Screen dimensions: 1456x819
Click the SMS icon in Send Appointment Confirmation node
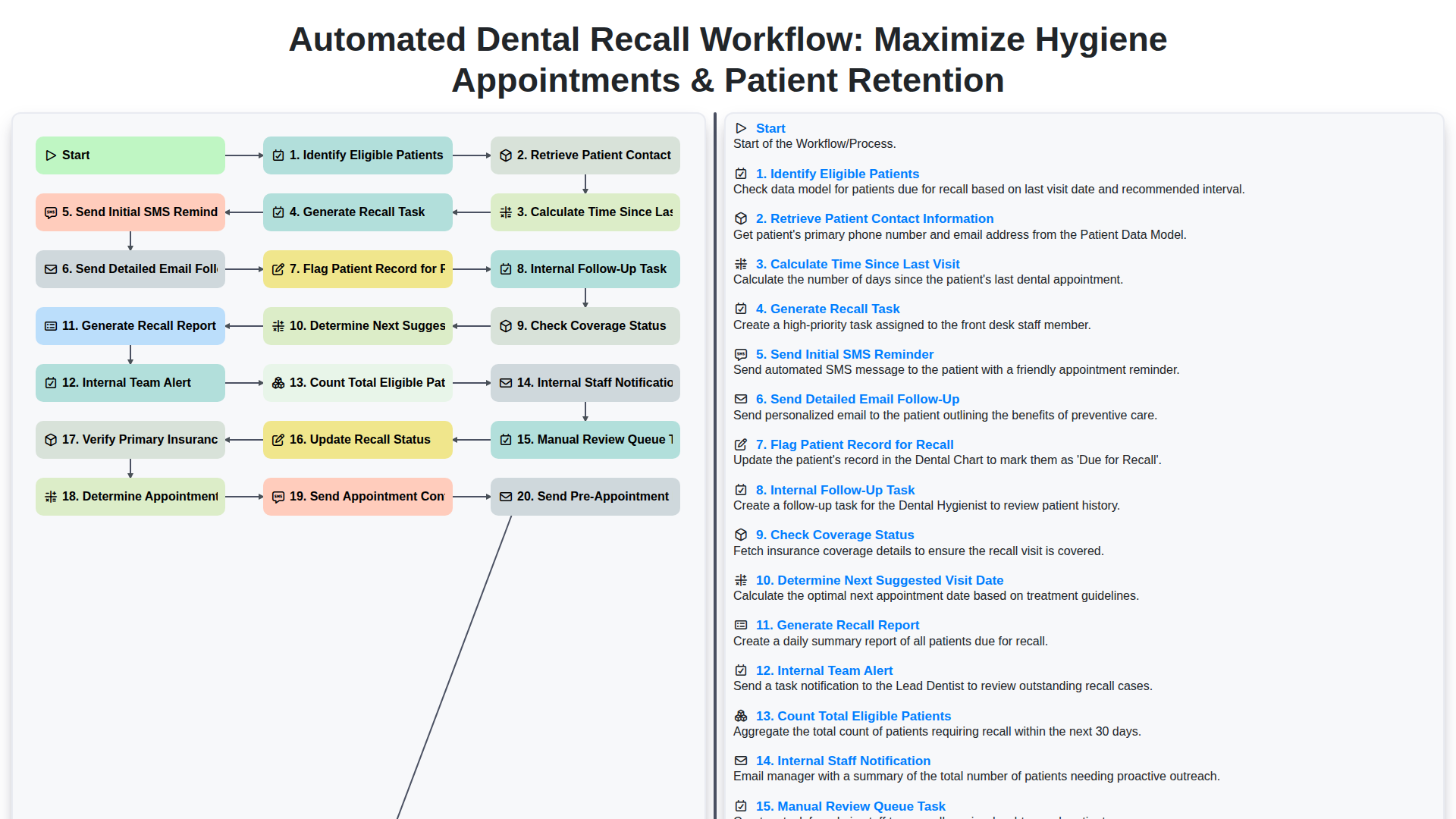click(278, 497)
